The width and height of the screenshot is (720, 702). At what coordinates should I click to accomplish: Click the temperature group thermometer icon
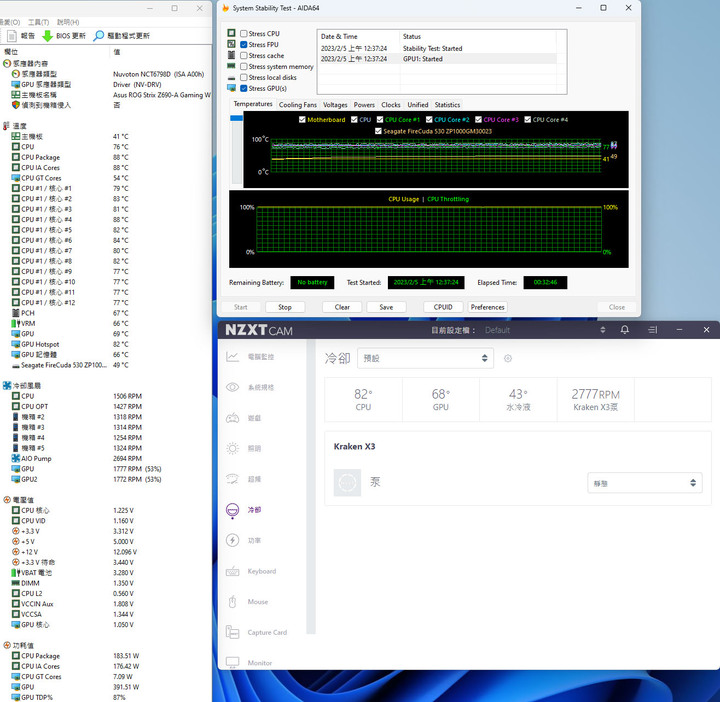[x=6, y=126]
